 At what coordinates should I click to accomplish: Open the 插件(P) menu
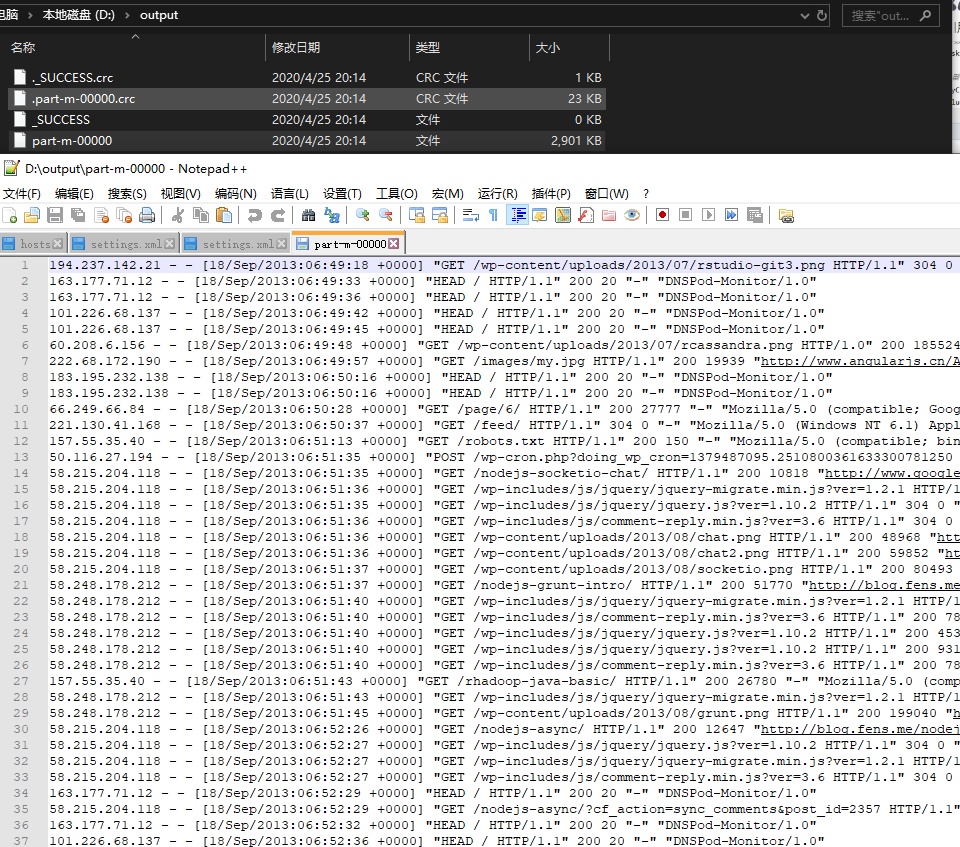click(551, 194)
